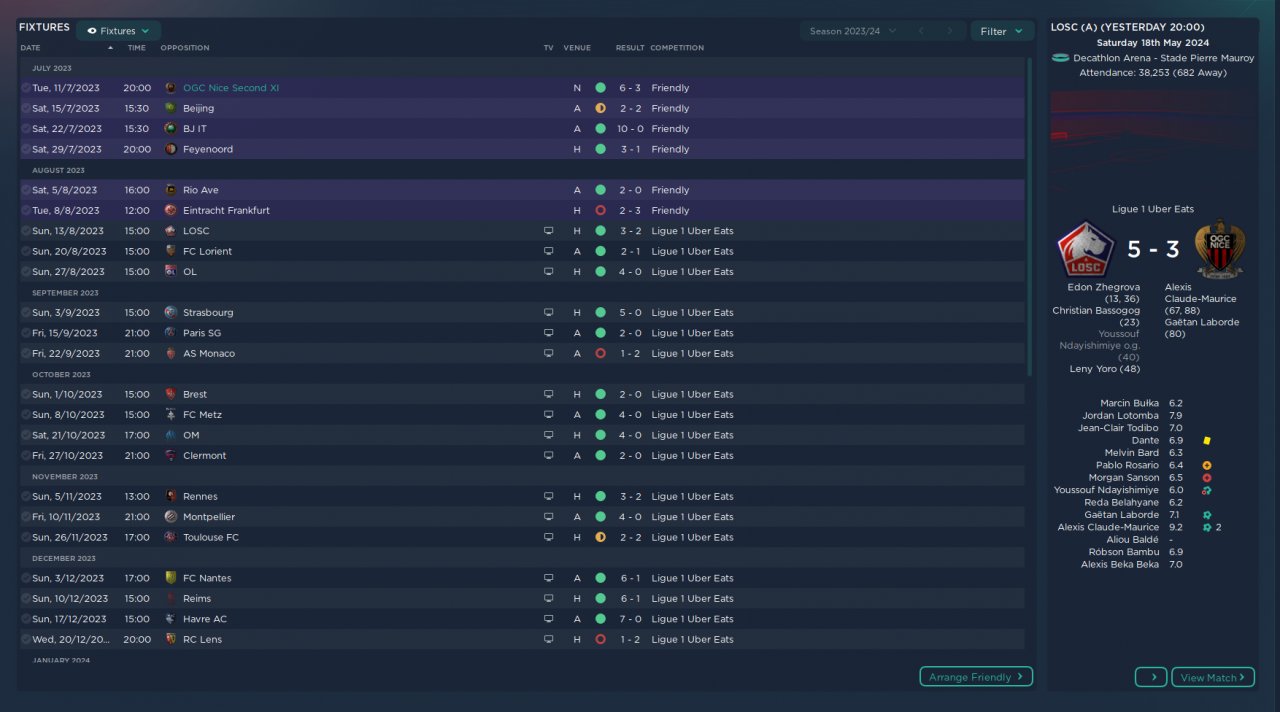Click Dante's yellow card icon

[x=1207, y=440]
